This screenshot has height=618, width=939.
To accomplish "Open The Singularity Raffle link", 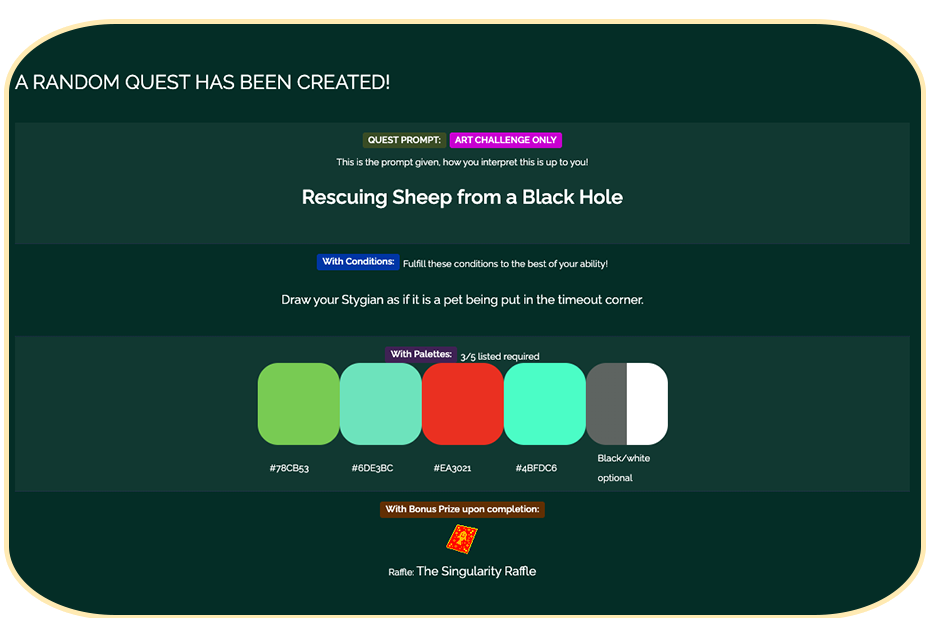I will coord(476,571).
